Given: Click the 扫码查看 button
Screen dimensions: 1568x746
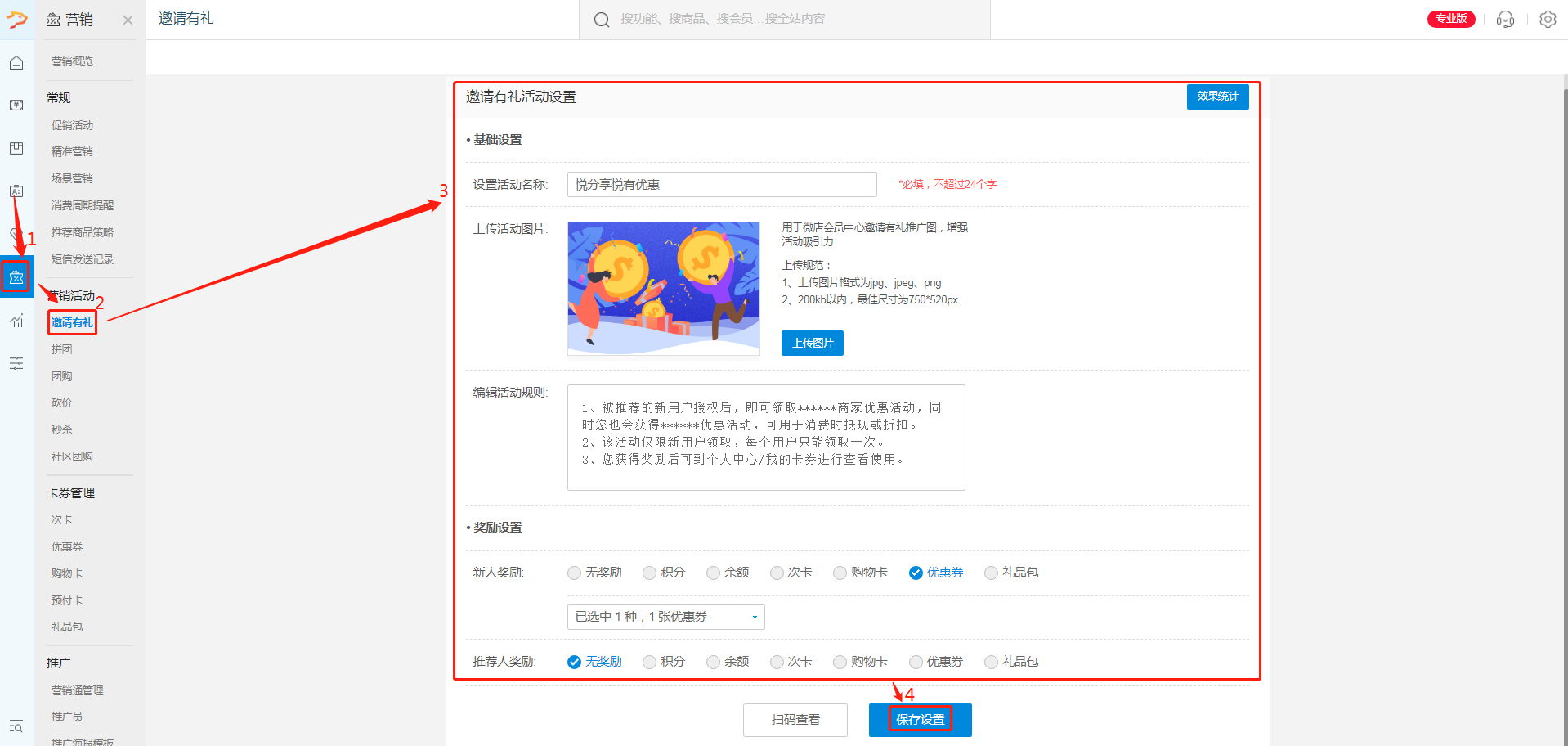Looking at the screenshot, I should tap(795, 720).
